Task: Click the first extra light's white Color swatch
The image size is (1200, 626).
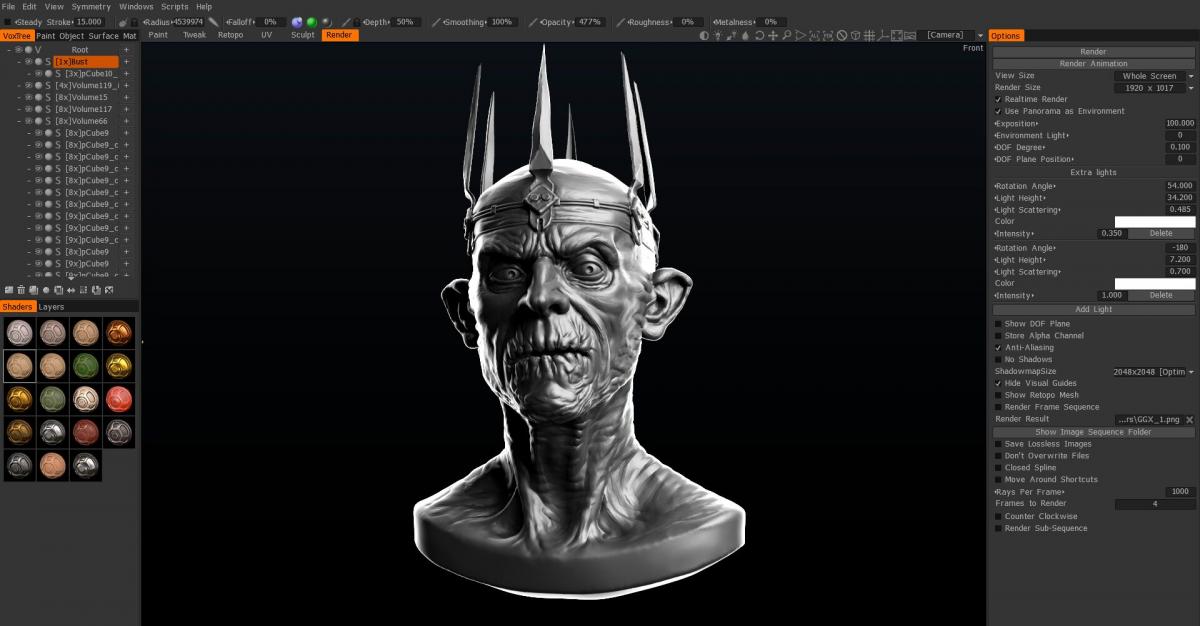Action: (x=1154, y=221)
